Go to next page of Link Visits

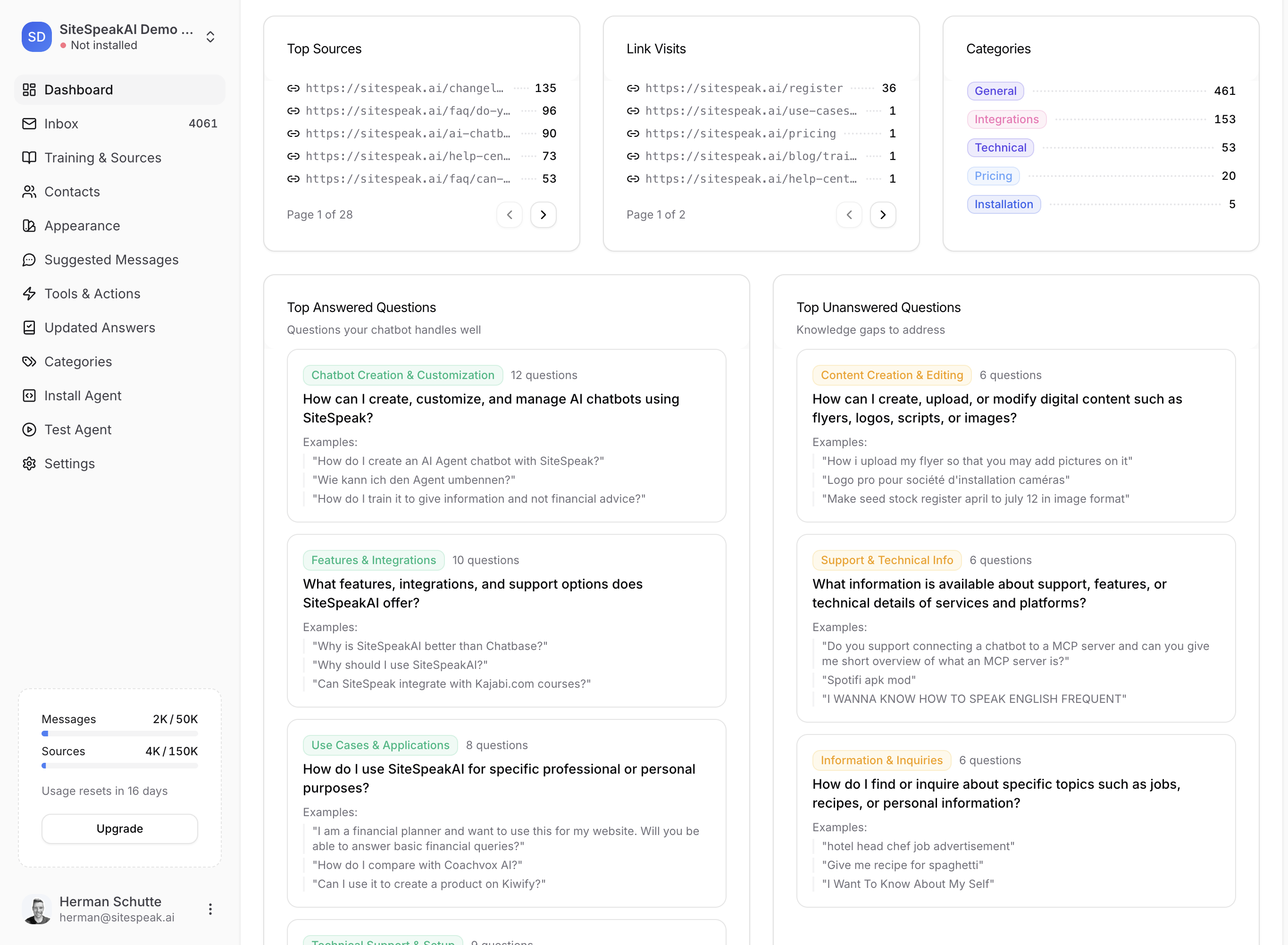[883, 214]
